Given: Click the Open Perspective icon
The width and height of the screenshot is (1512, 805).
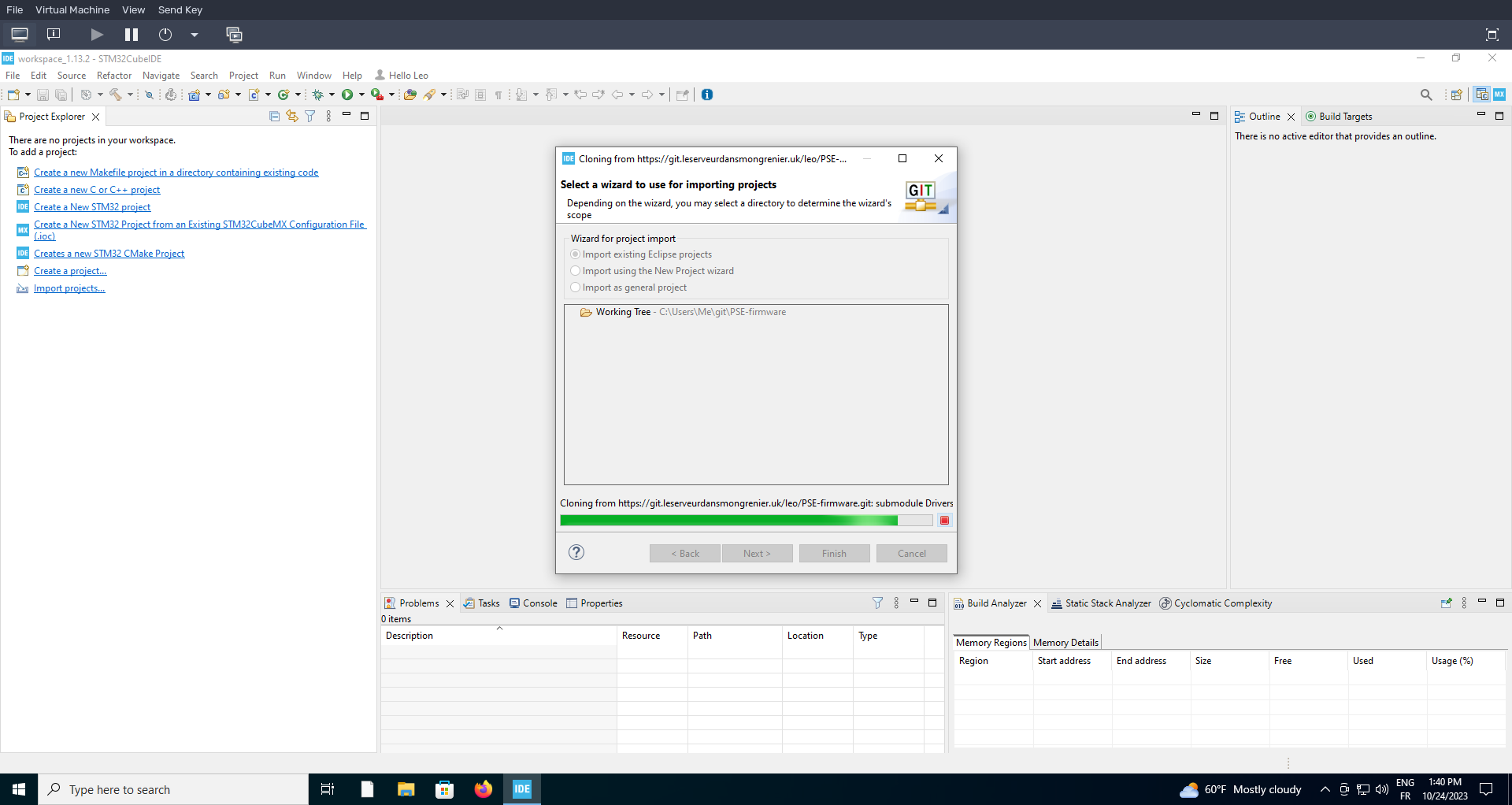Looking at the screenshot, I should (x=1457, y=95).
